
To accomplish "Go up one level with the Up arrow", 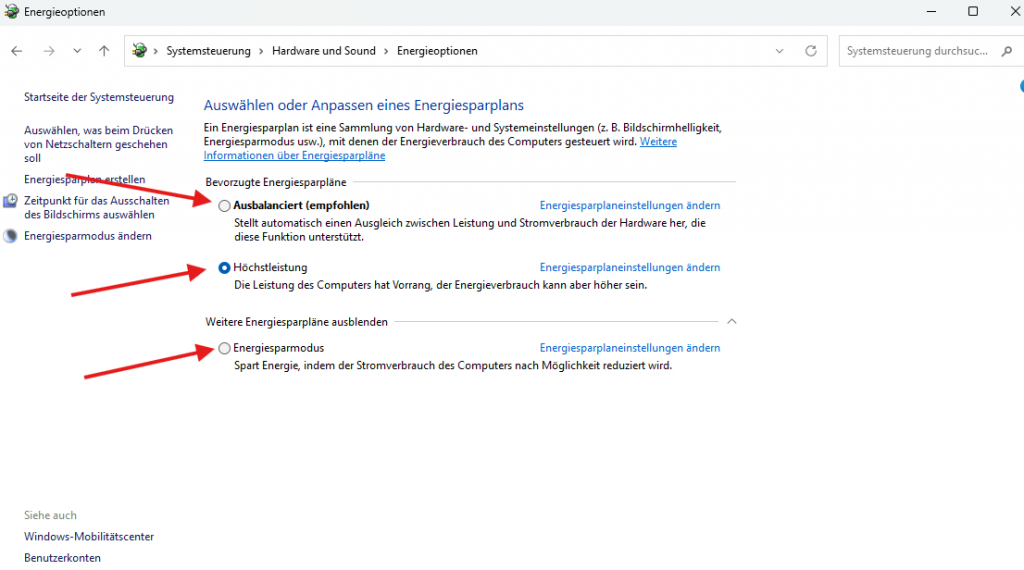I will [104, 51].
